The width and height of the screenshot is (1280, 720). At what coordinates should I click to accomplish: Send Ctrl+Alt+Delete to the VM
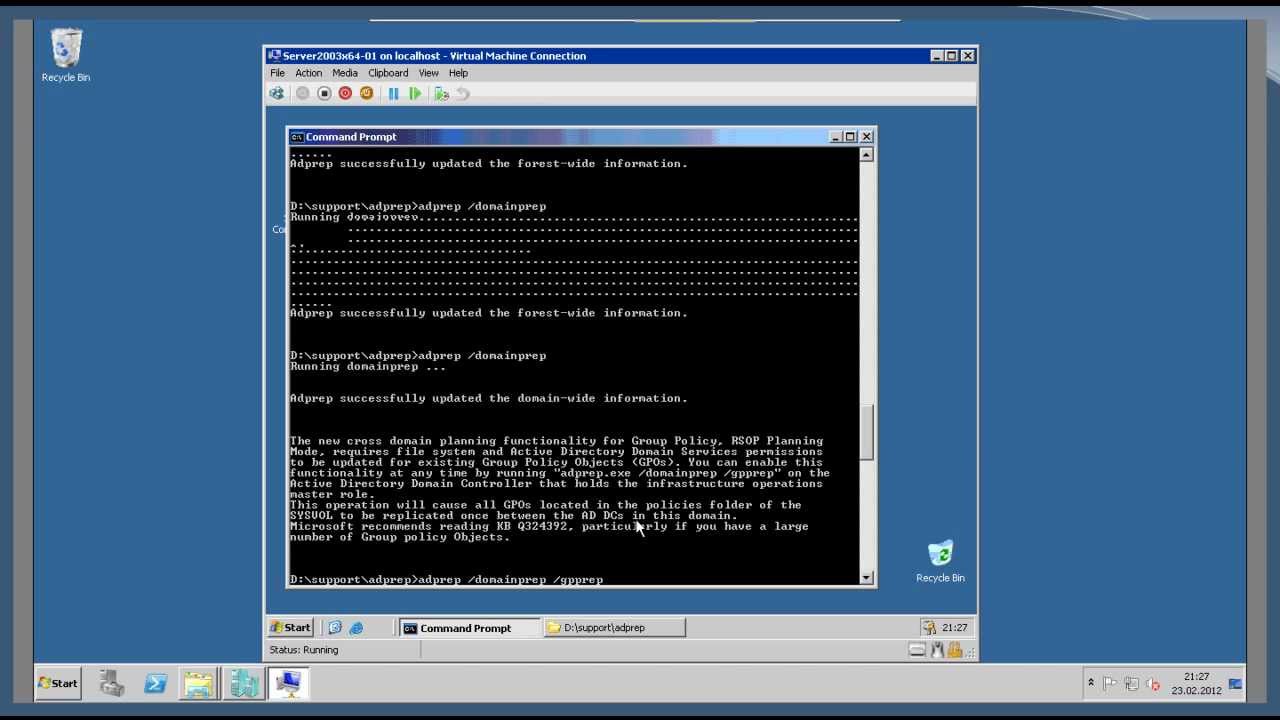(x=276, y=93)
